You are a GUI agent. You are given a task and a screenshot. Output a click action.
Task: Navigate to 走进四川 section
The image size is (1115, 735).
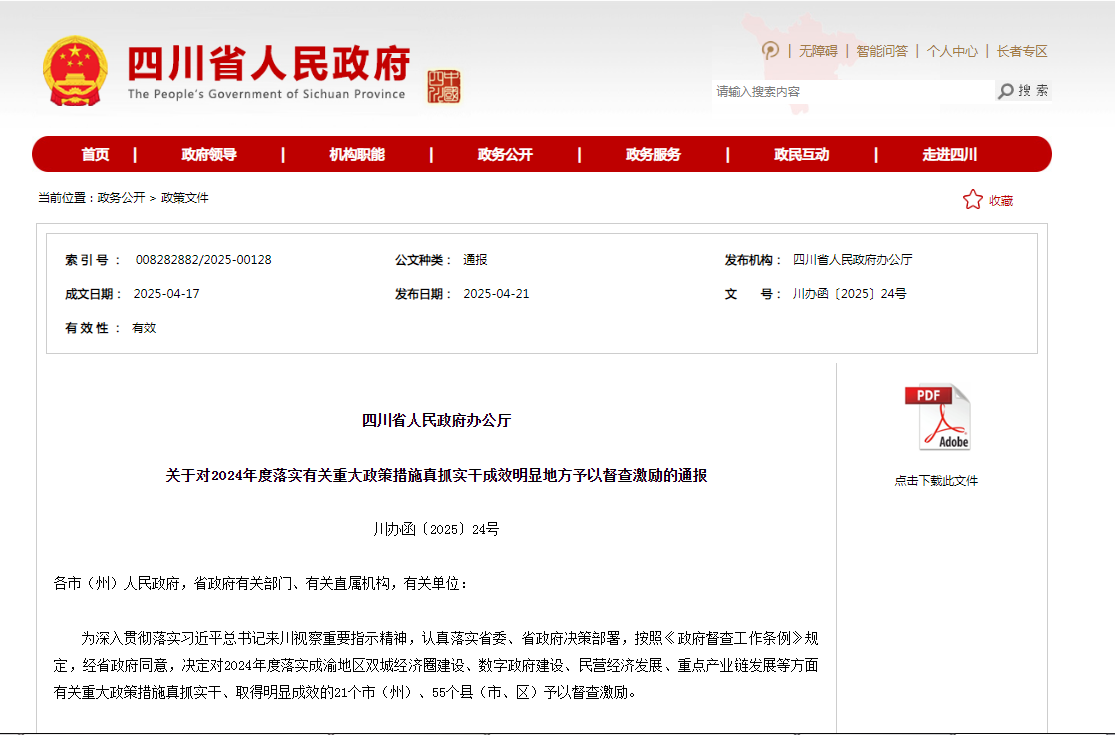(949, 154)
